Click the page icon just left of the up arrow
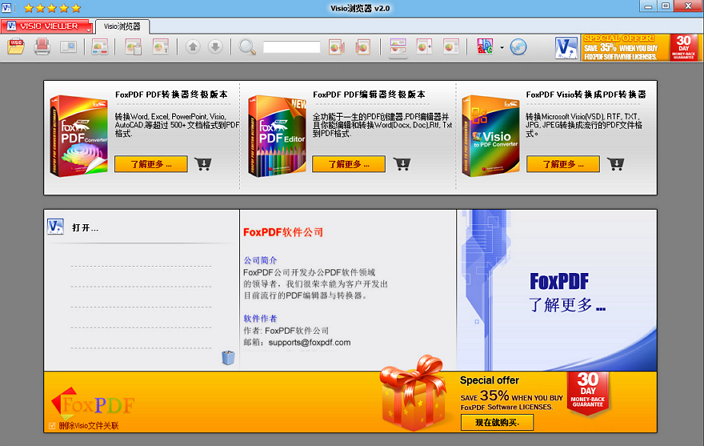 click(x=160, y=47)
